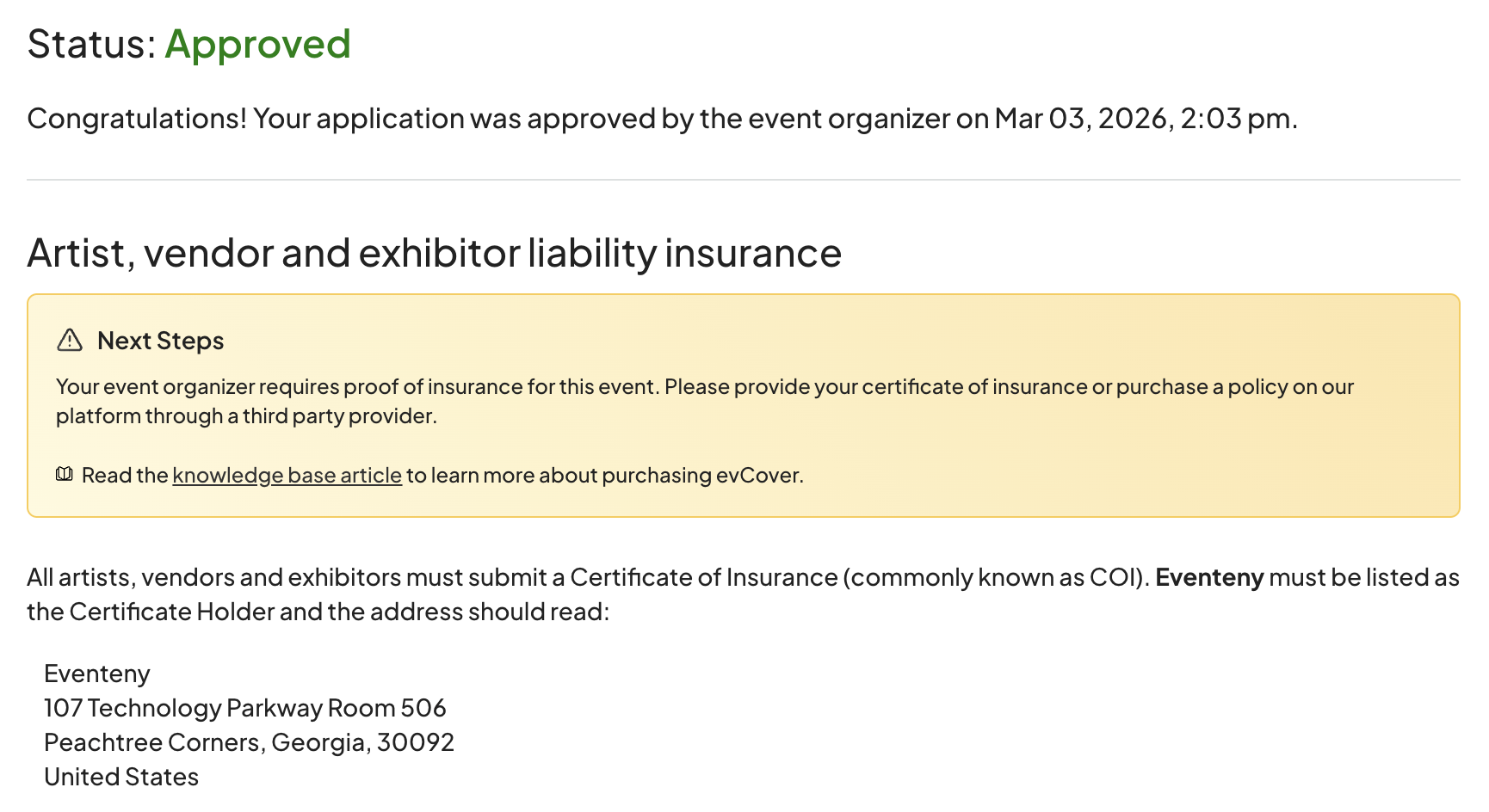Click the 107 Technology Parkway Room 506 line
The height and width of the screenshot is (812, 1489).
point(244,708)
